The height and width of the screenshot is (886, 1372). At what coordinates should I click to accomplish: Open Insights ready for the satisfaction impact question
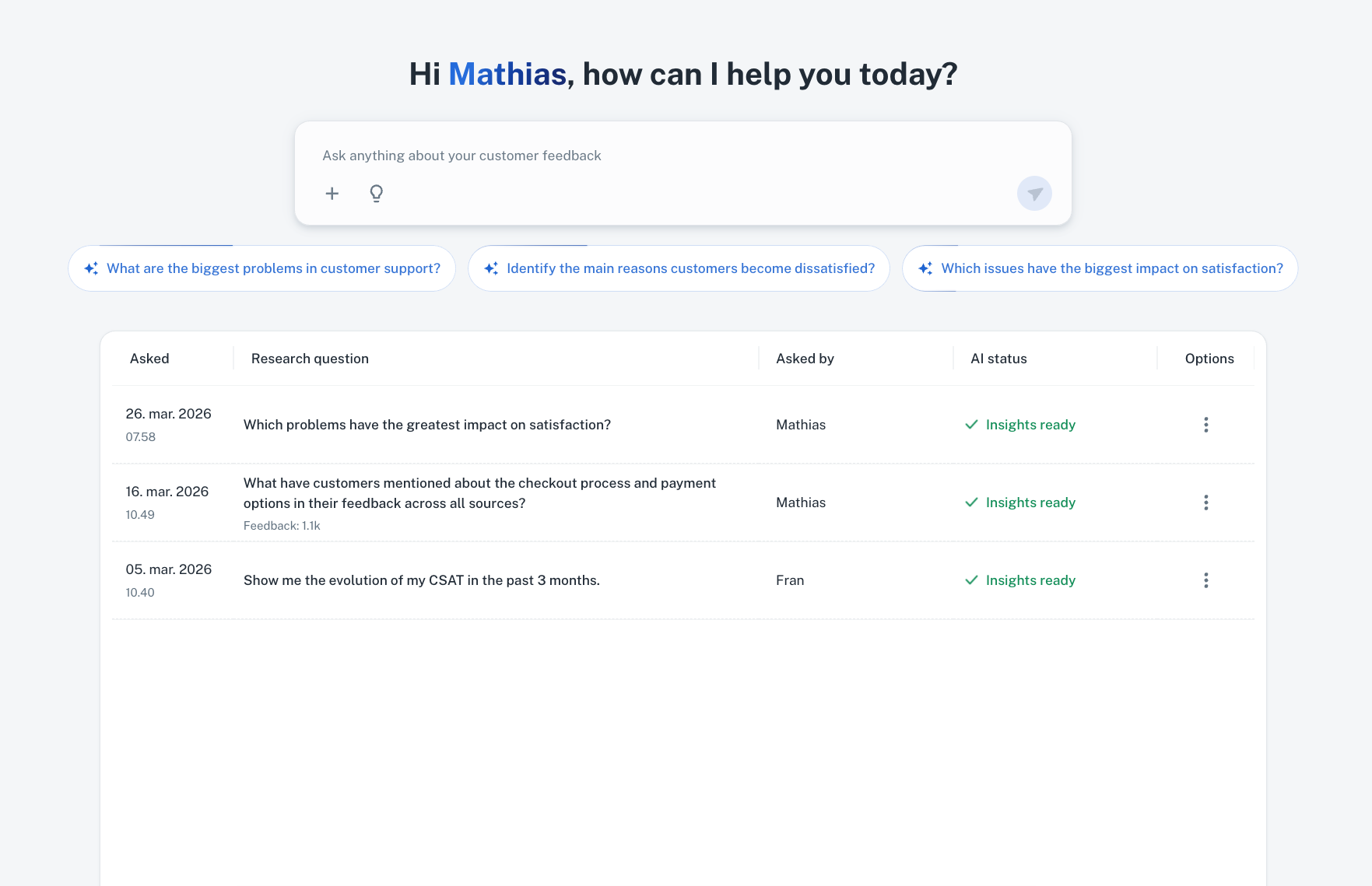(1030, 425)
